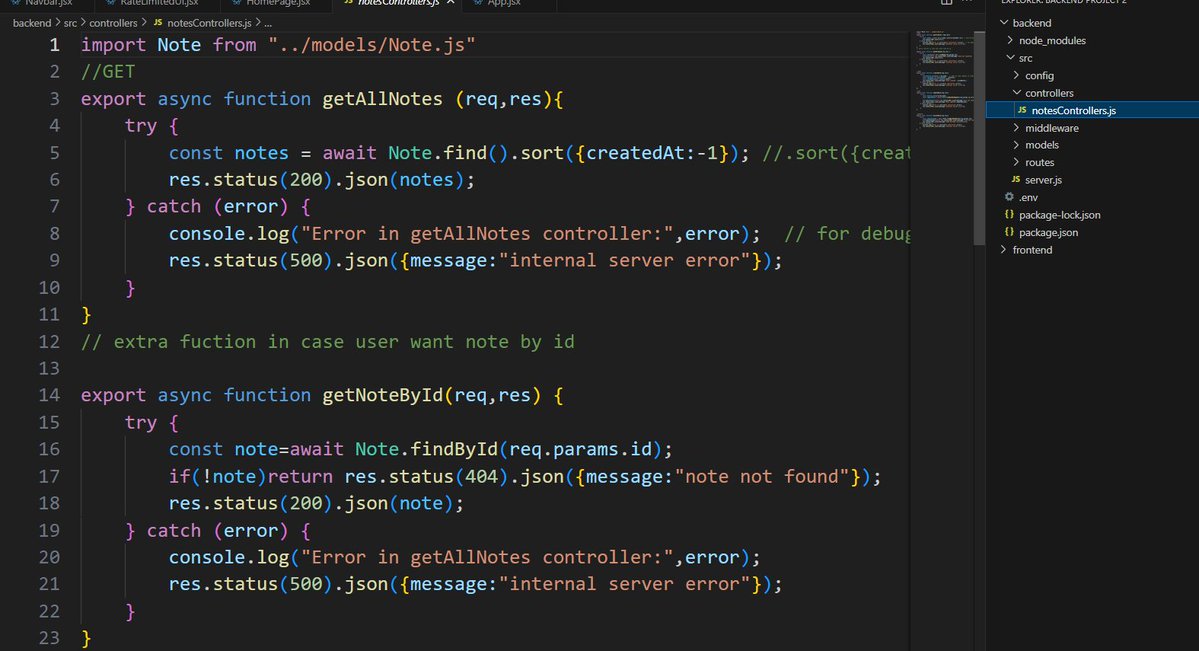Viewport: 1199px width, 651px height.
Task: Click the "Error in getAllNotes controller:" string on line 8
Action: [487, 233]
